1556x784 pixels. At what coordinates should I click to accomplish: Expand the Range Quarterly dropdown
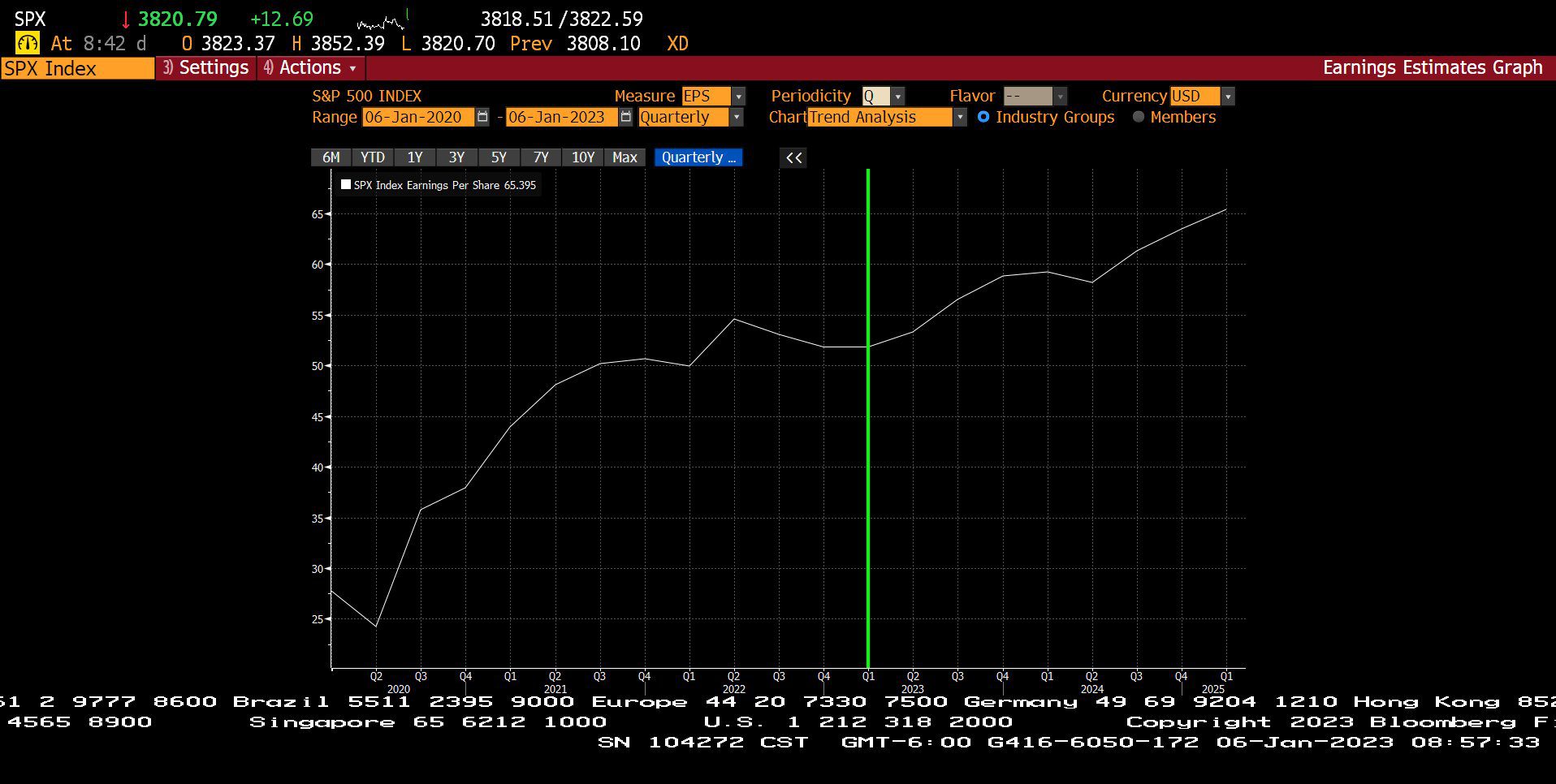point(737,117)
